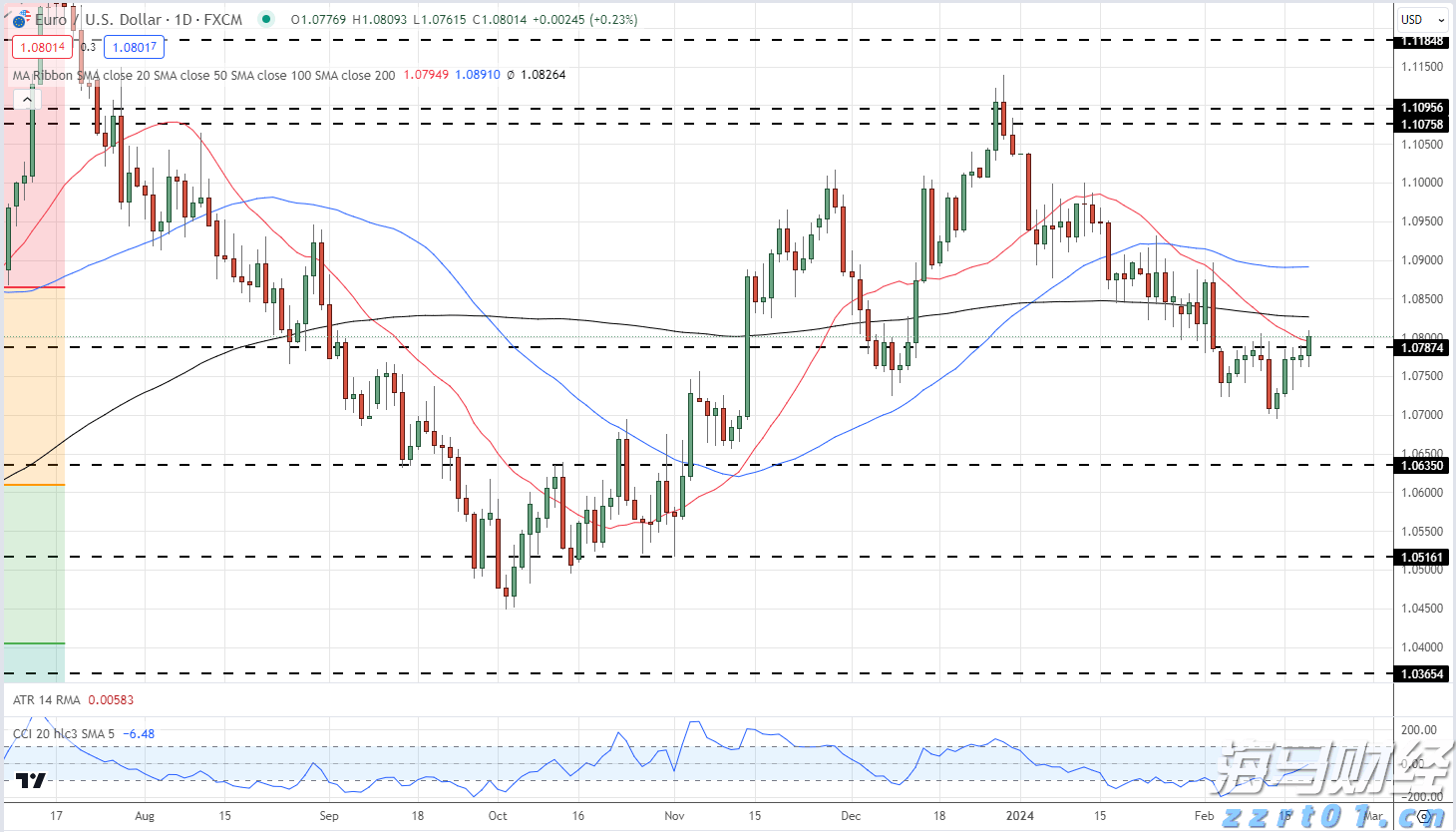
Task: Select the MA Ribbon indicator legend
Action: click(x=203, y=75)
